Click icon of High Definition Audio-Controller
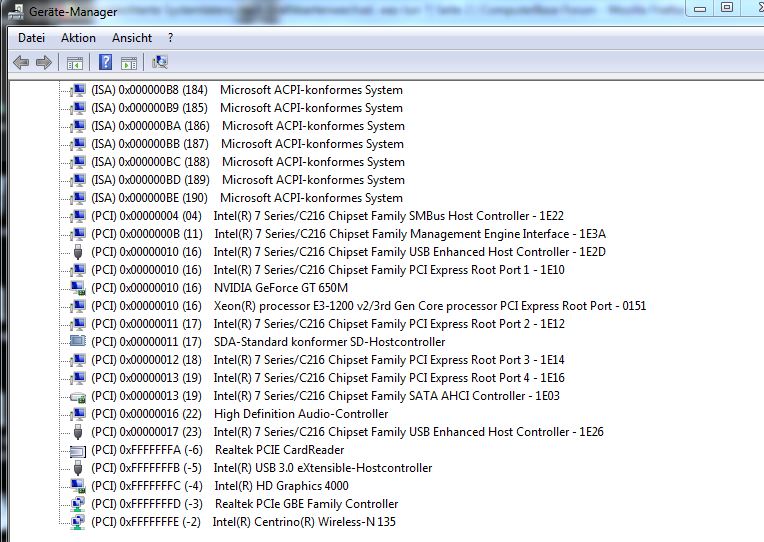Image resolution: width=764 pixels, height=542 pixels. pos(78,414)
